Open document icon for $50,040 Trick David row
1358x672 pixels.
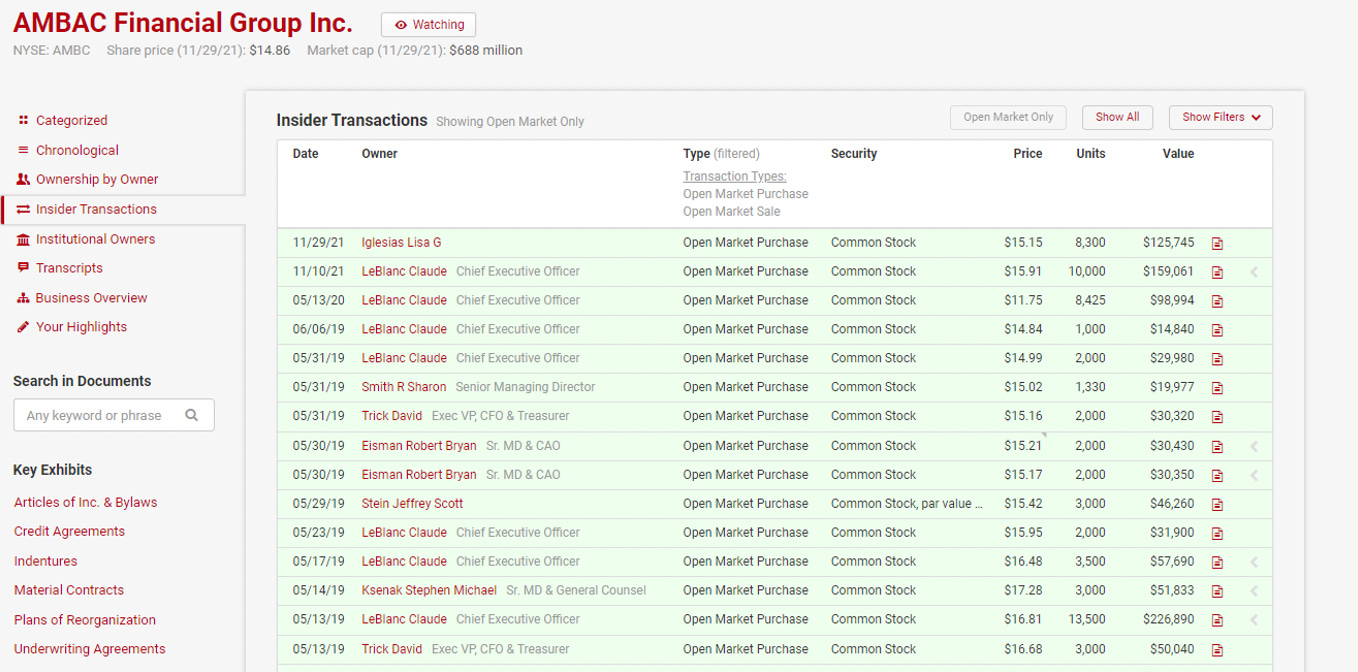coord(1217,650)
